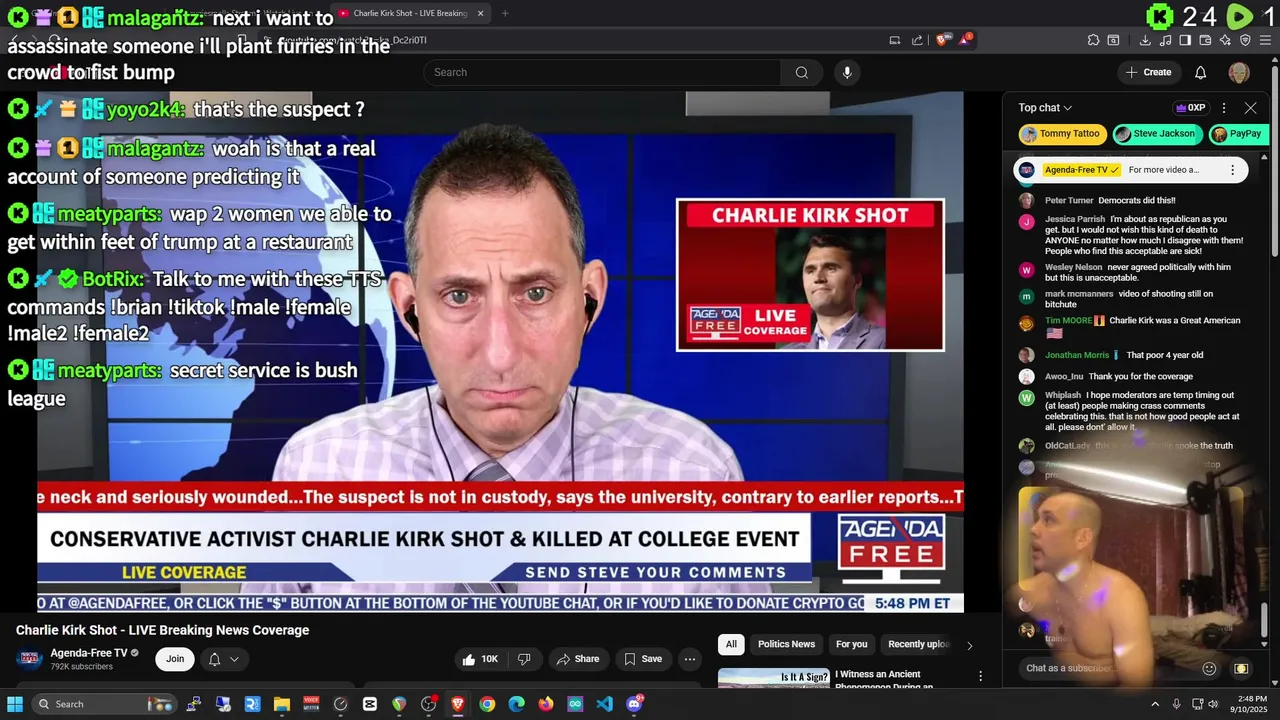Select the For you chip
1280x720 pixels.
(x=851, y=644)
